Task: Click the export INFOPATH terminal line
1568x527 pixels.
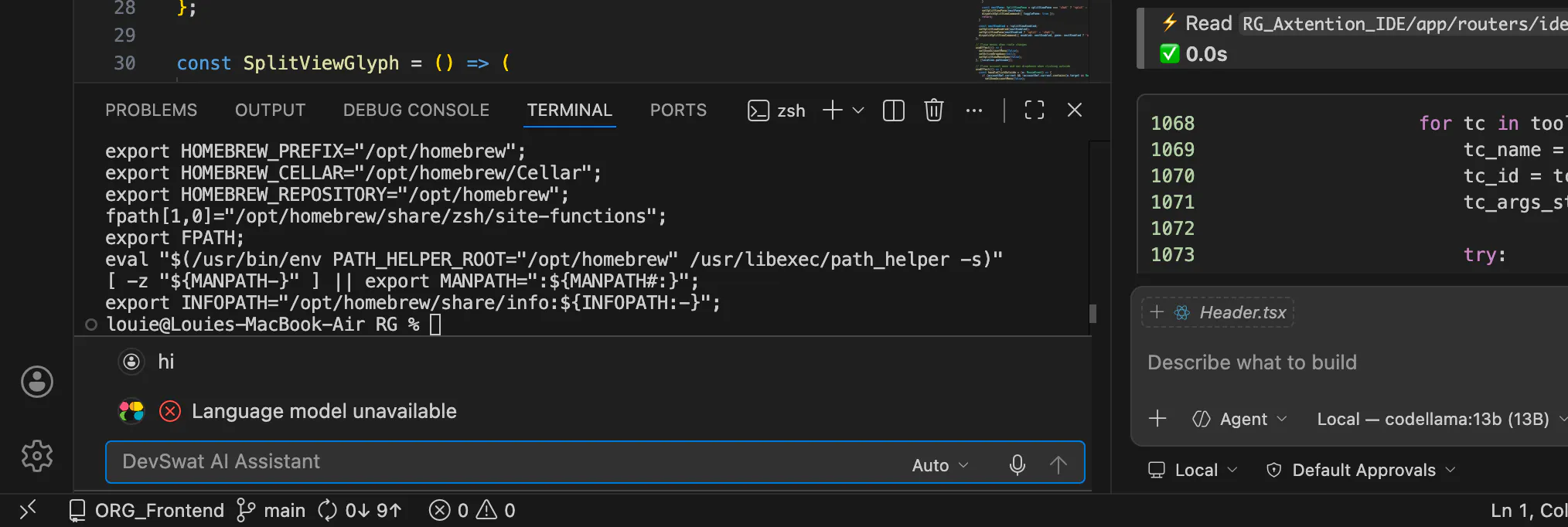Action: click(413, 303)
